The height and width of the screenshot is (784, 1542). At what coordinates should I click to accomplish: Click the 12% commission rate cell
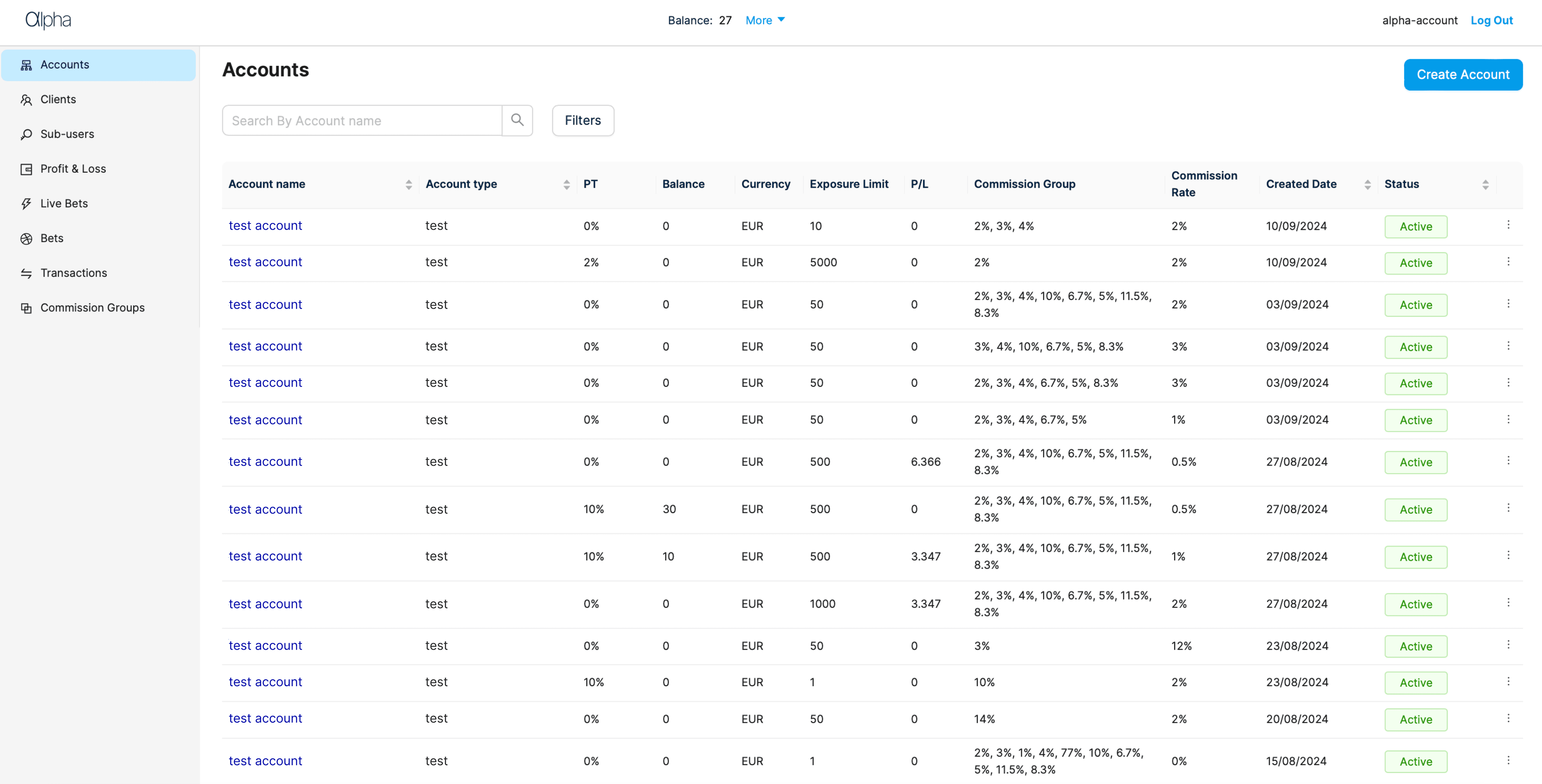1181,646
